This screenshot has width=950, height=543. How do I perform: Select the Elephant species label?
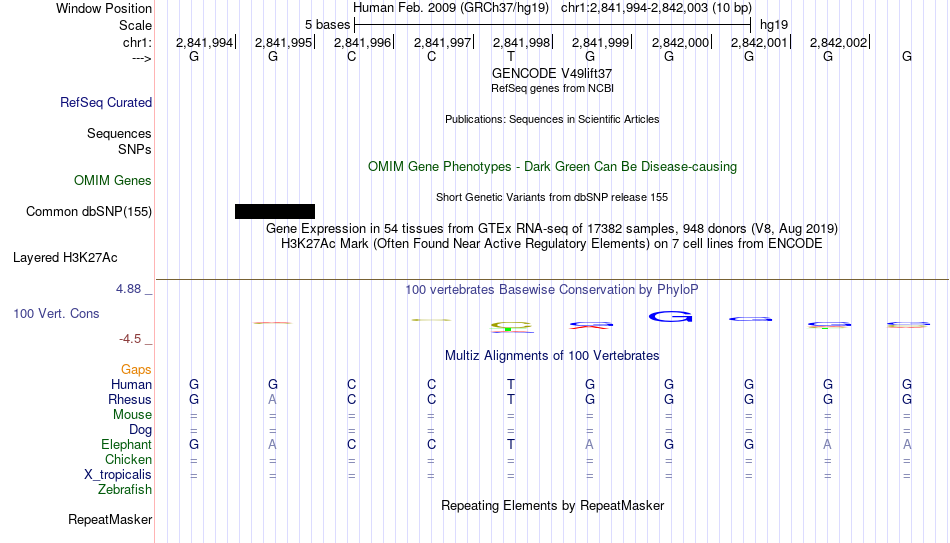[x=127, y=444]
